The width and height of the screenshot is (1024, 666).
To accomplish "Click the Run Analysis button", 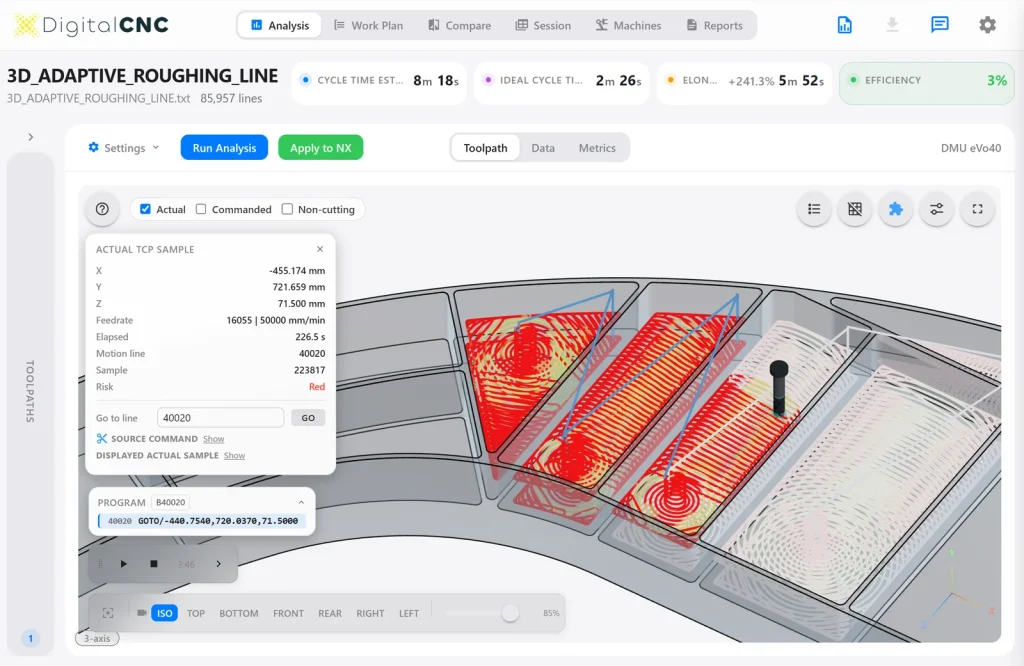I will (x=224, y=148).
